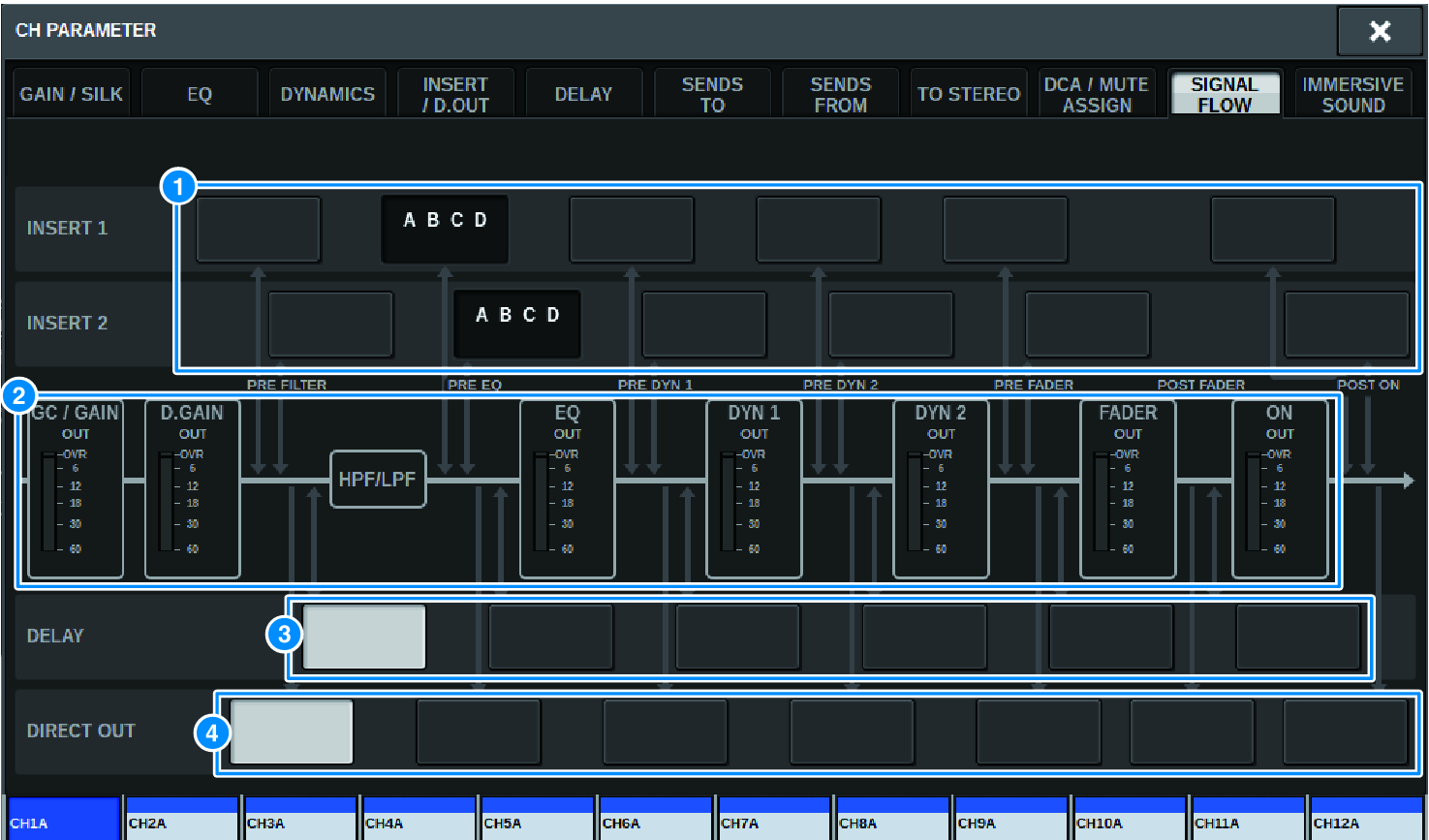The height and width of the screenshot is (840, 1429).
Task: Select channel CH12A in the bottom strip
Action: pos(1366,819)
